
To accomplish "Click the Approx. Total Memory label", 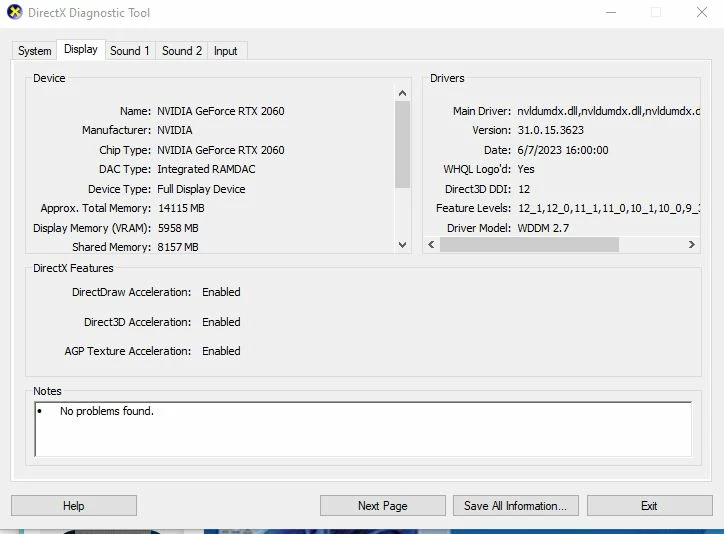I will (96, 208).
